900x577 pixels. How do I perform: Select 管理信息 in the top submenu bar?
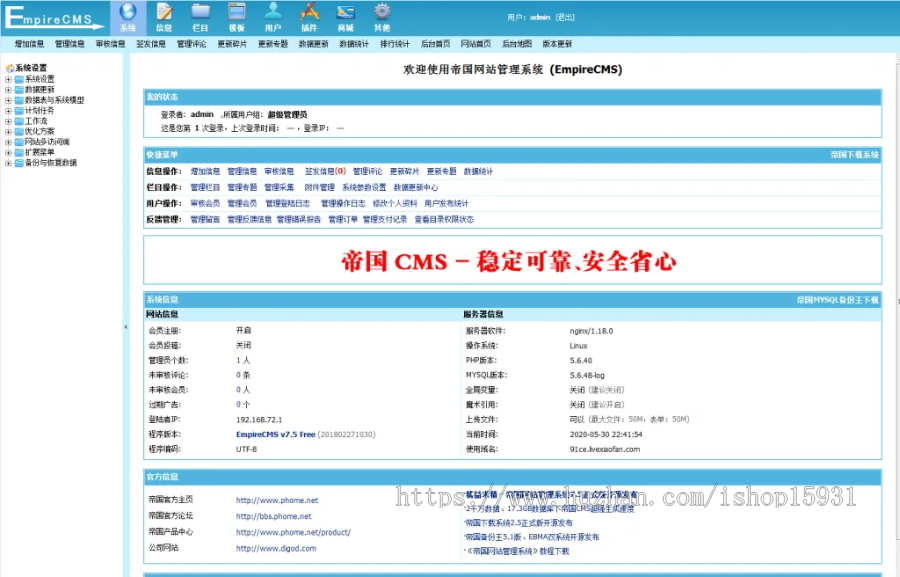pos(69,44)
